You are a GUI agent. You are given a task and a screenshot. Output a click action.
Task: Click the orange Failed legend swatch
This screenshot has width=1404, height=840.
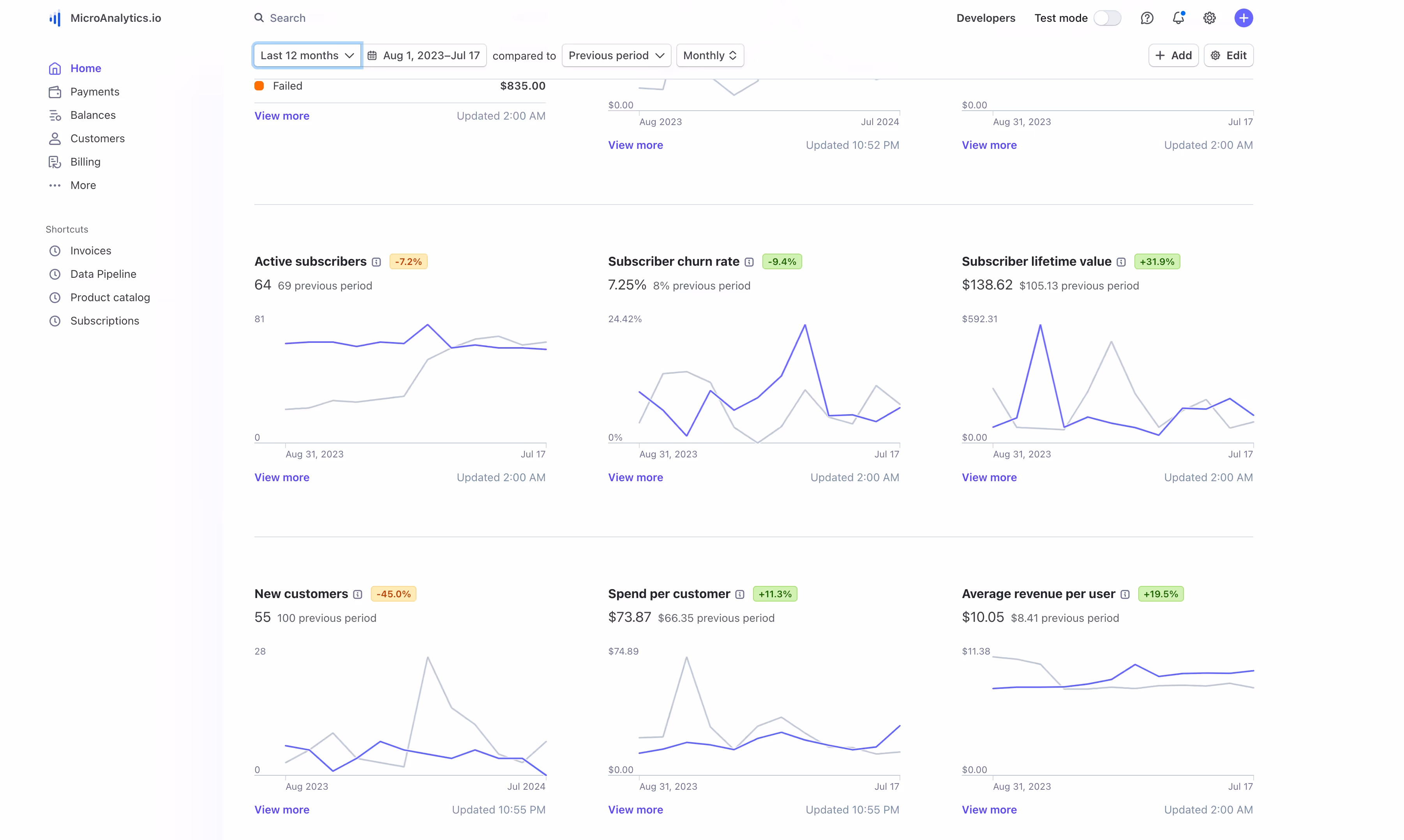(259, 86)
